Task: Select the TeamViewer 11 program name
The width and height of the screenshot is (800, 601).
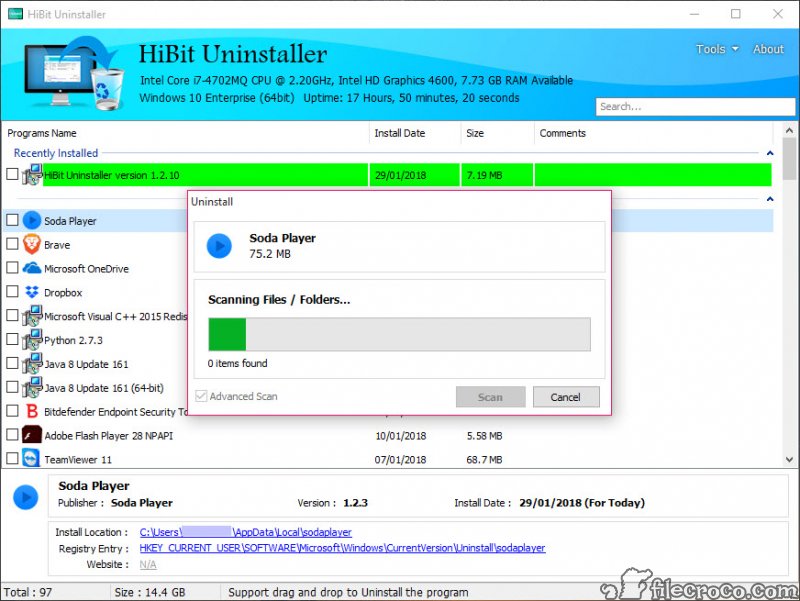Action: tap(78, 460)
